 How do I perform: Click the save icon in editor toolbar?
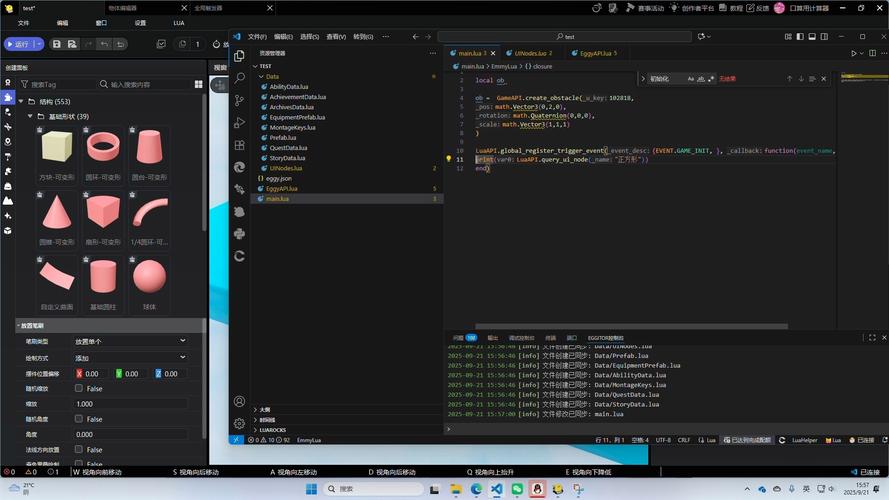click(57, 44)
